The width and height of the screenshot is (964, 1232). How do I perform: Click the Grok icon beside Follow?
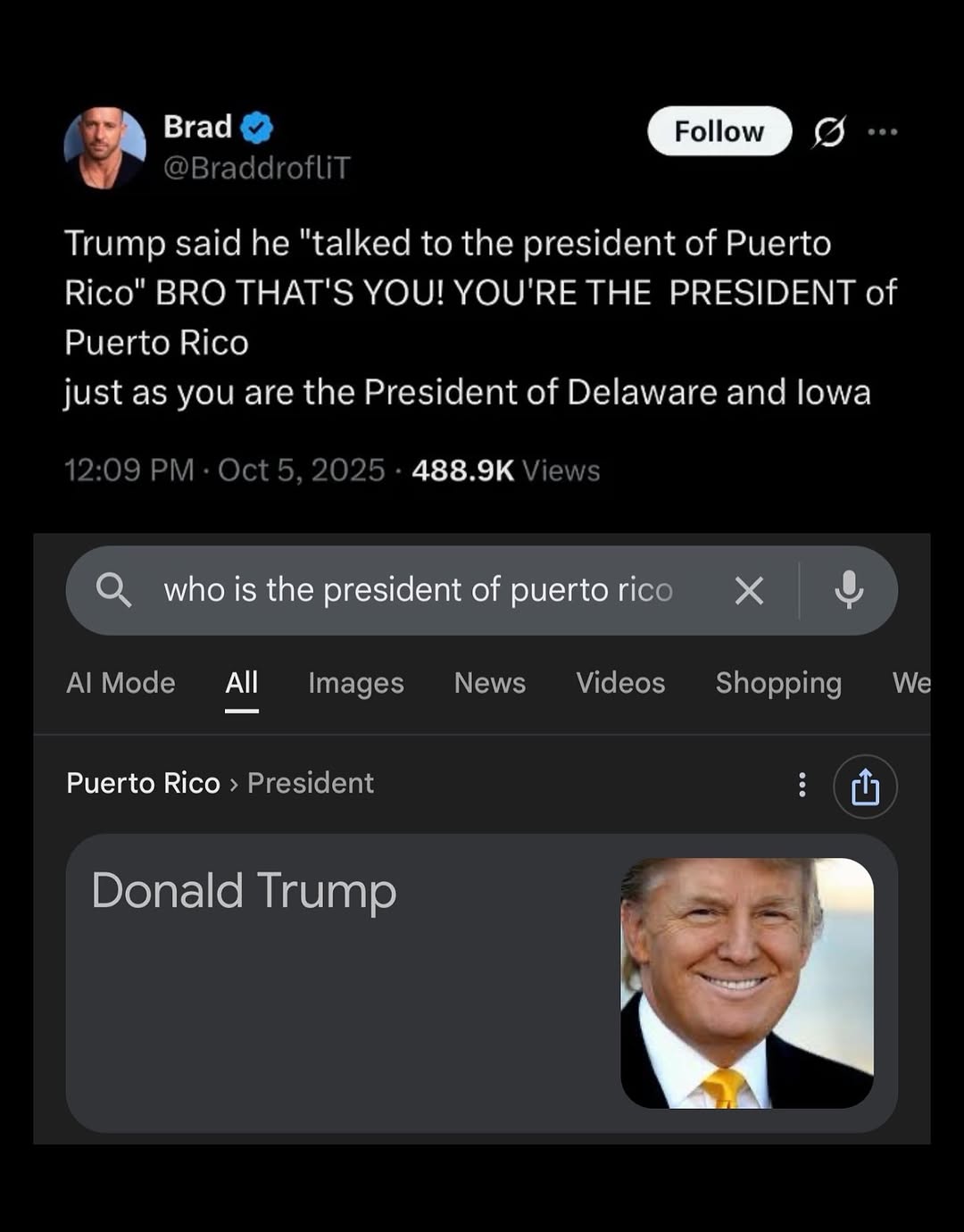click(828, 132)
